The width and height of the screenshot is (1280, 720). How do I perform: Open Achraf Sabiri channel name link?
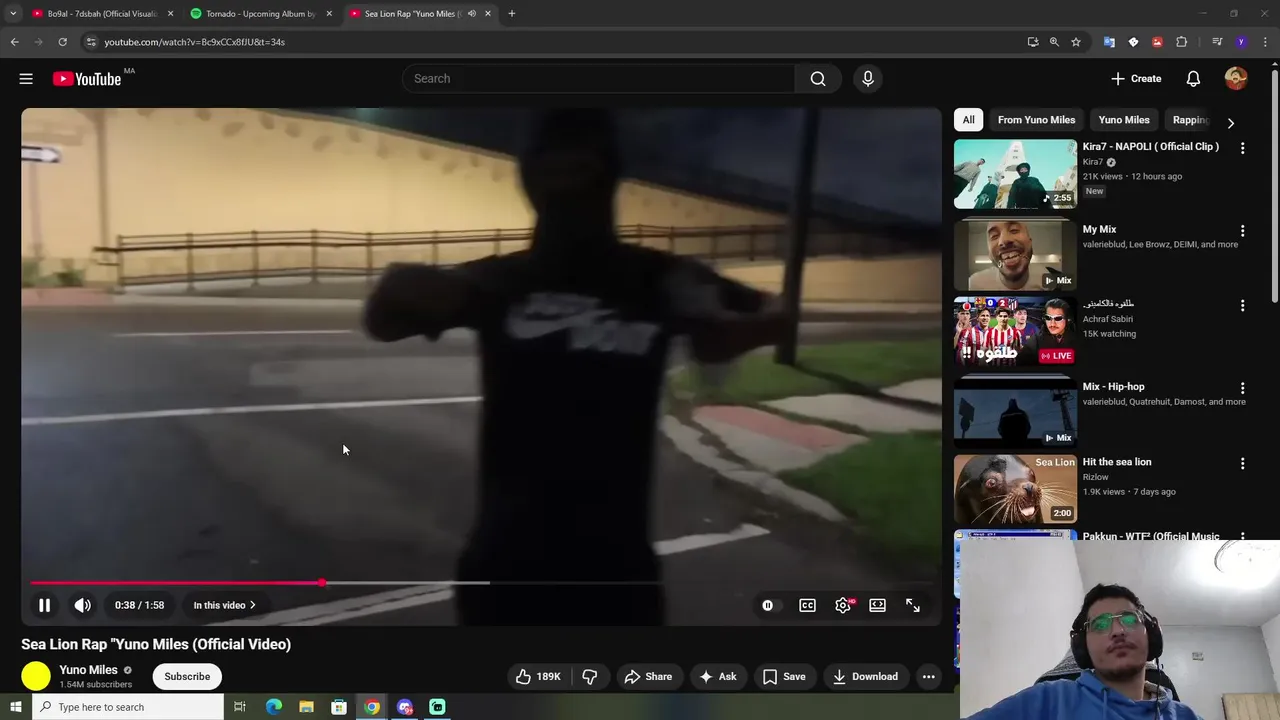click(1108, 319)
